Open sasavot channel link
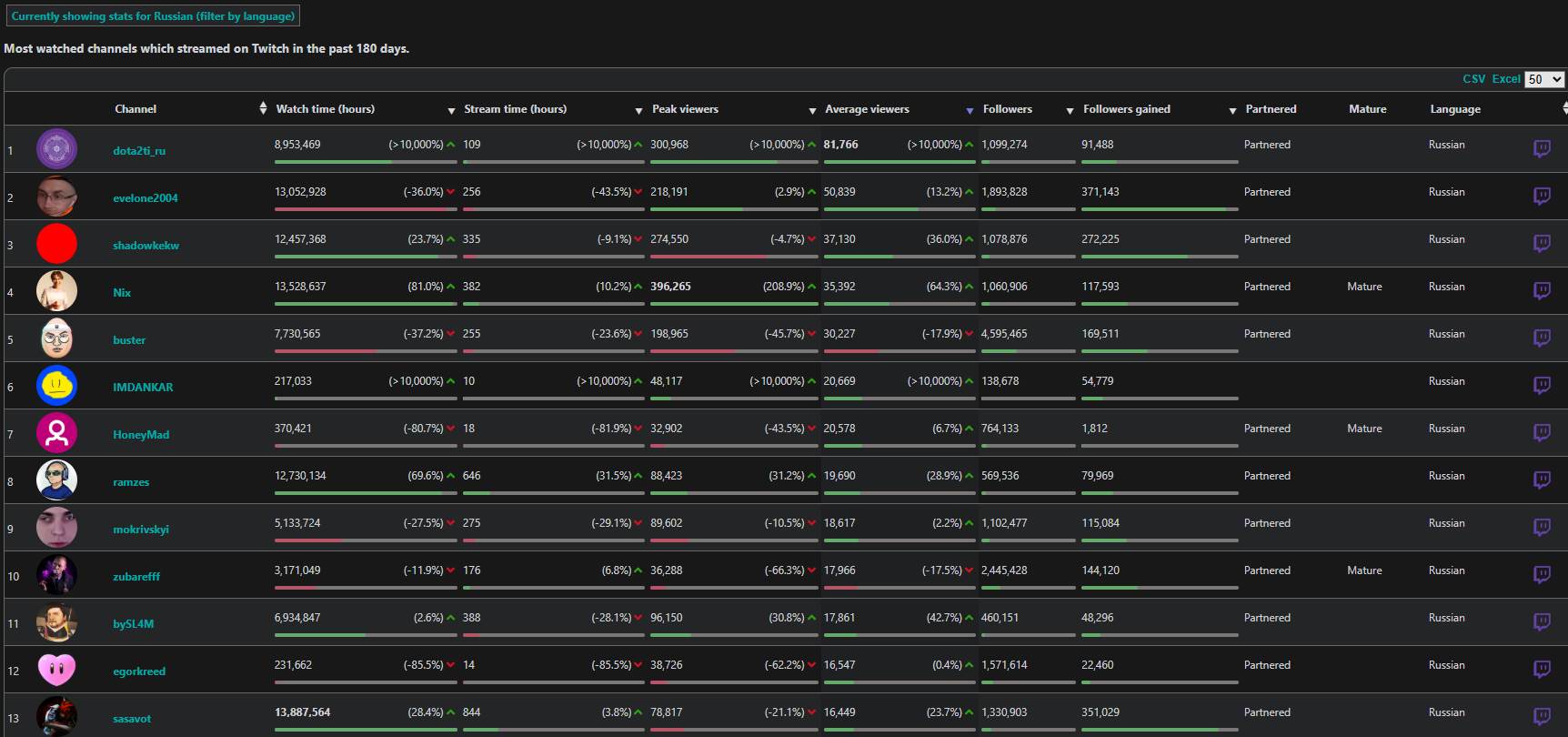This screenshot has width=1568, height=737. click(132, 719)
